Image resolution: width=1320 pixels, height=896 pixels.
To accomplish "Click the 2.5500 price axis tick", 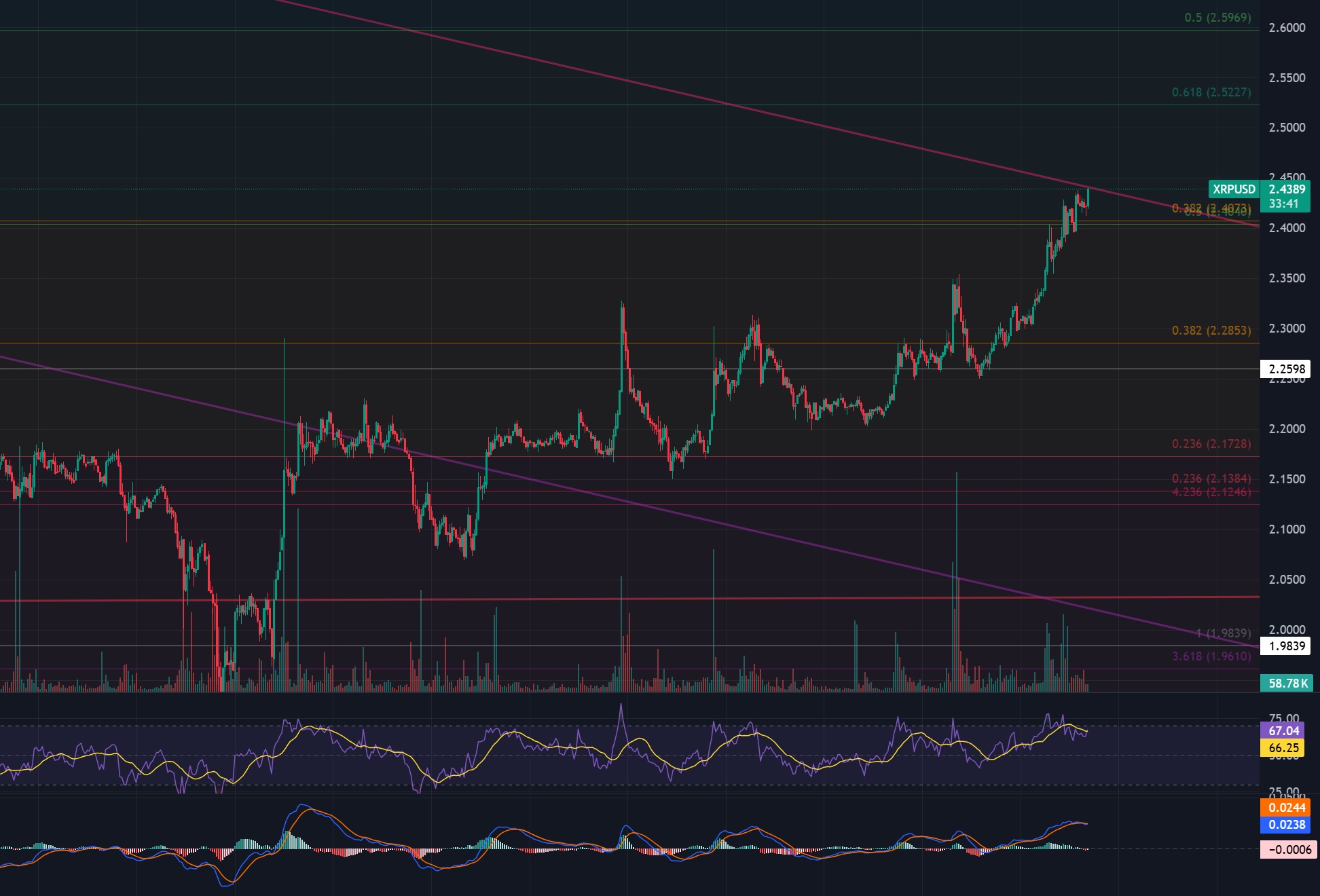I will coord(1287,78).
